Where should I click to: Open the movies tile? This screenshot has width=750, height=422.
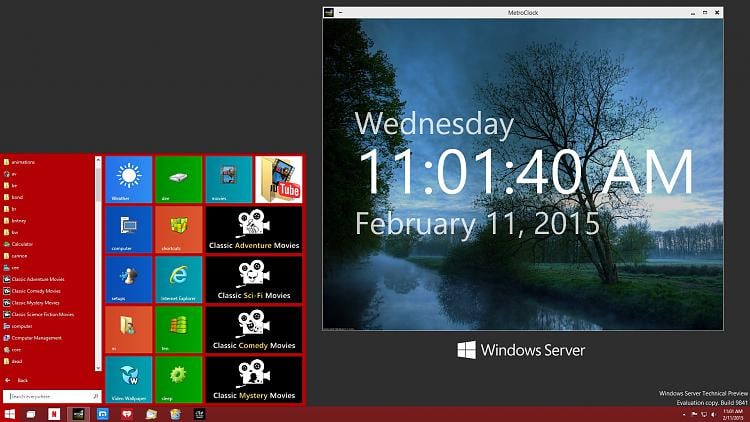click(x=229, y=179)
